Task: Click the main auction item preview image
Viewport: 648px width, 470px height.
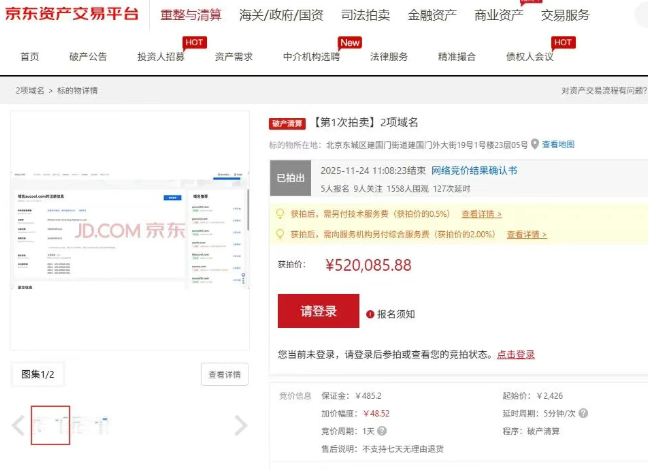Action: [x=130, y=230]
